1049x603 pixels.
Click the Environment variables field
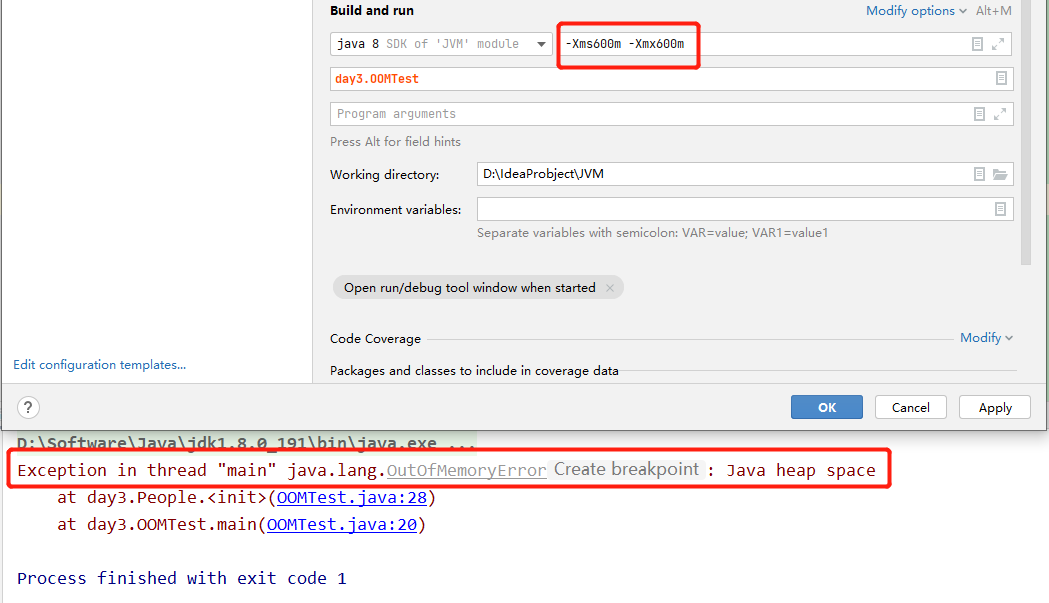click(x=745, y=209)
